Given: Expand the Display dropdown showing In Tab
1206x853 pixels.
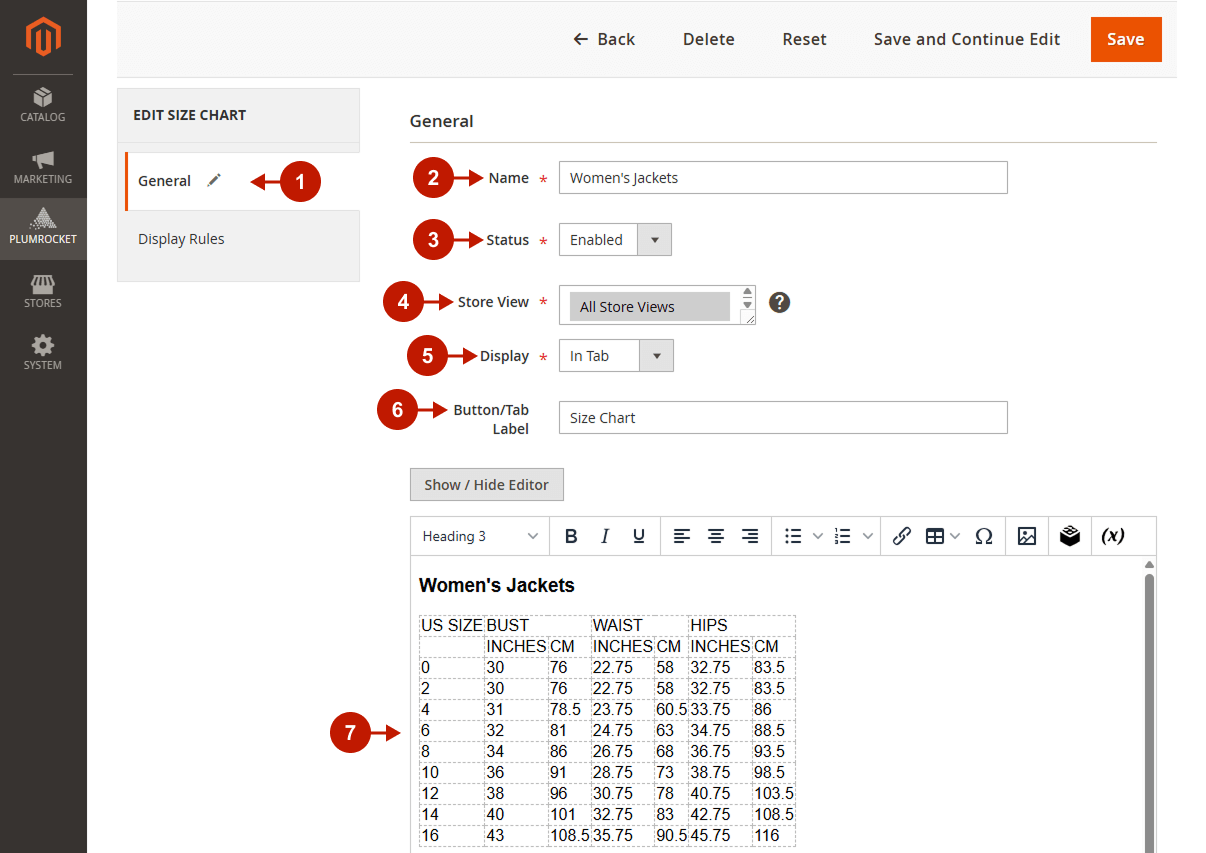Looking at the screenshot, I should [616, 356].
